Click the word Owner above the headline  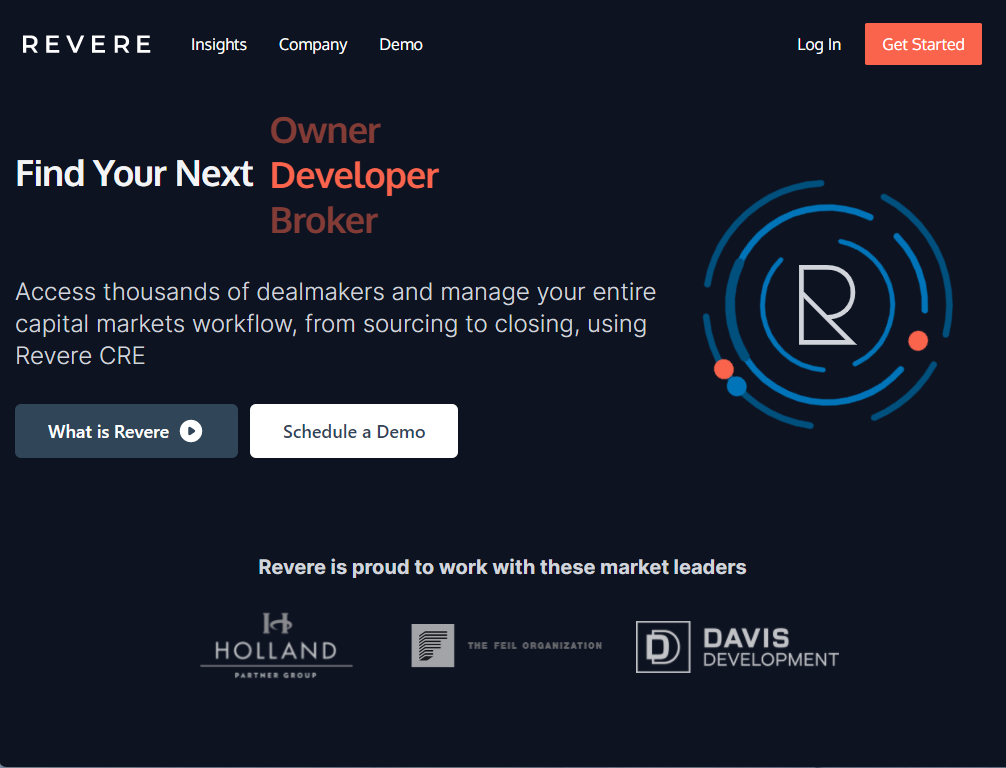[325, 130]
